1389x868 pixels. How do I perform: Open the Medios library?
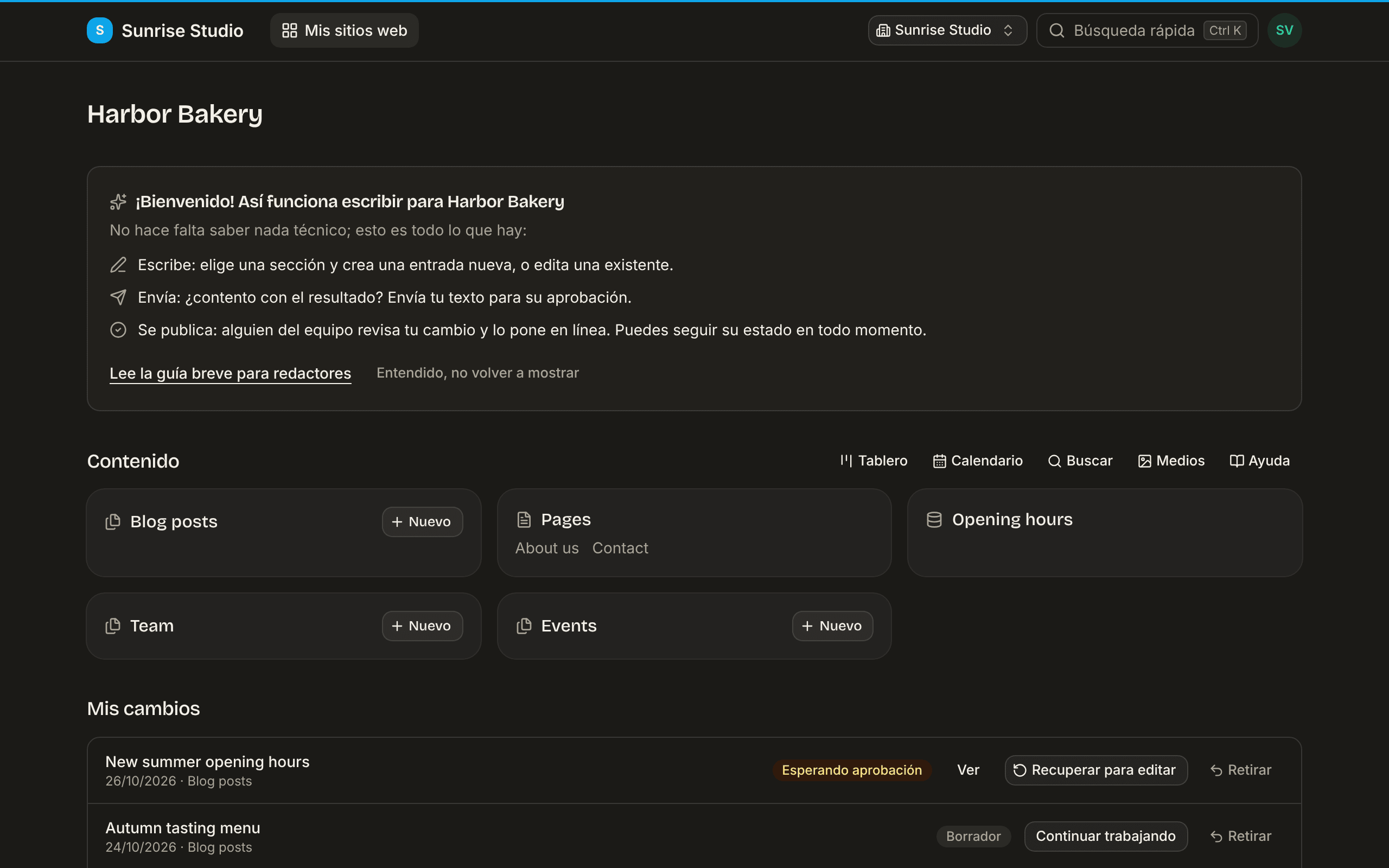click(1171, 461)
